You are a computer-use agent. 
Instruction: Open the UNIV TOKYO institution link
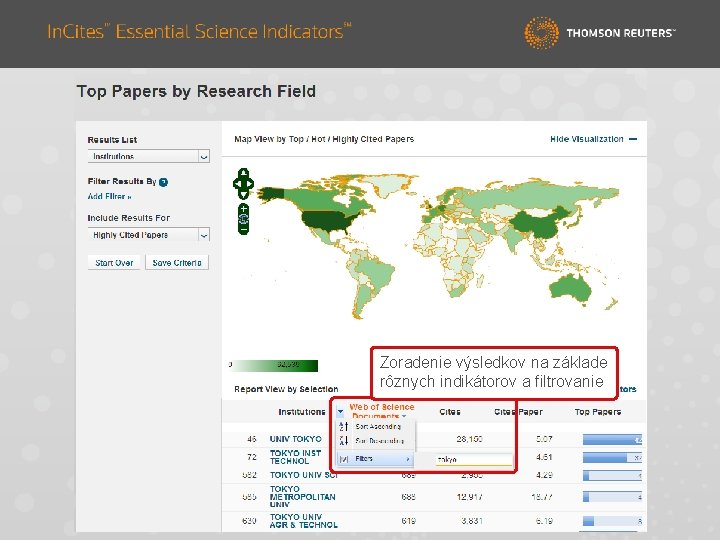click(295, 439)
